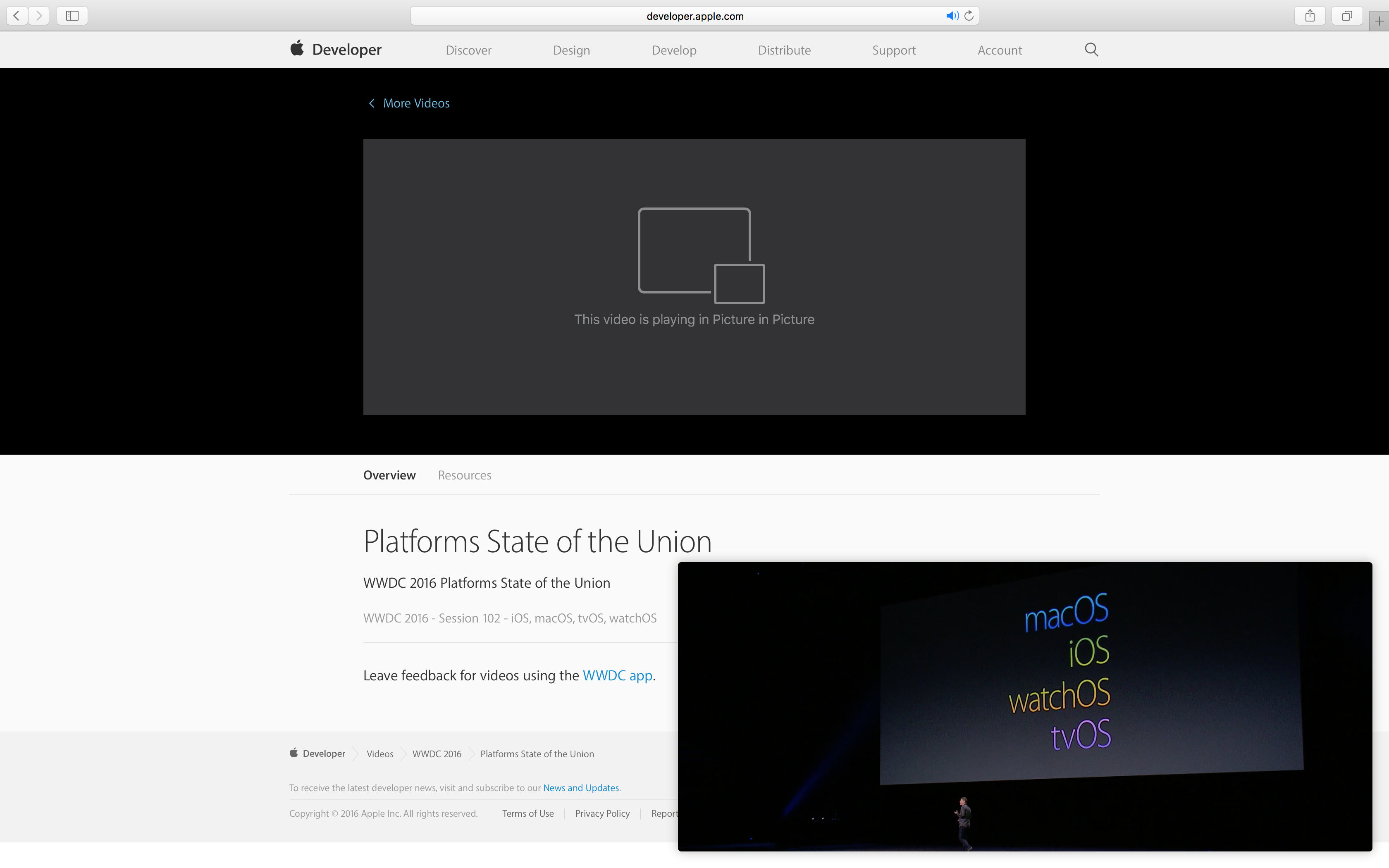Reload the developer.apple.com page
The image size is (1389, 868).
click(969, 16)
